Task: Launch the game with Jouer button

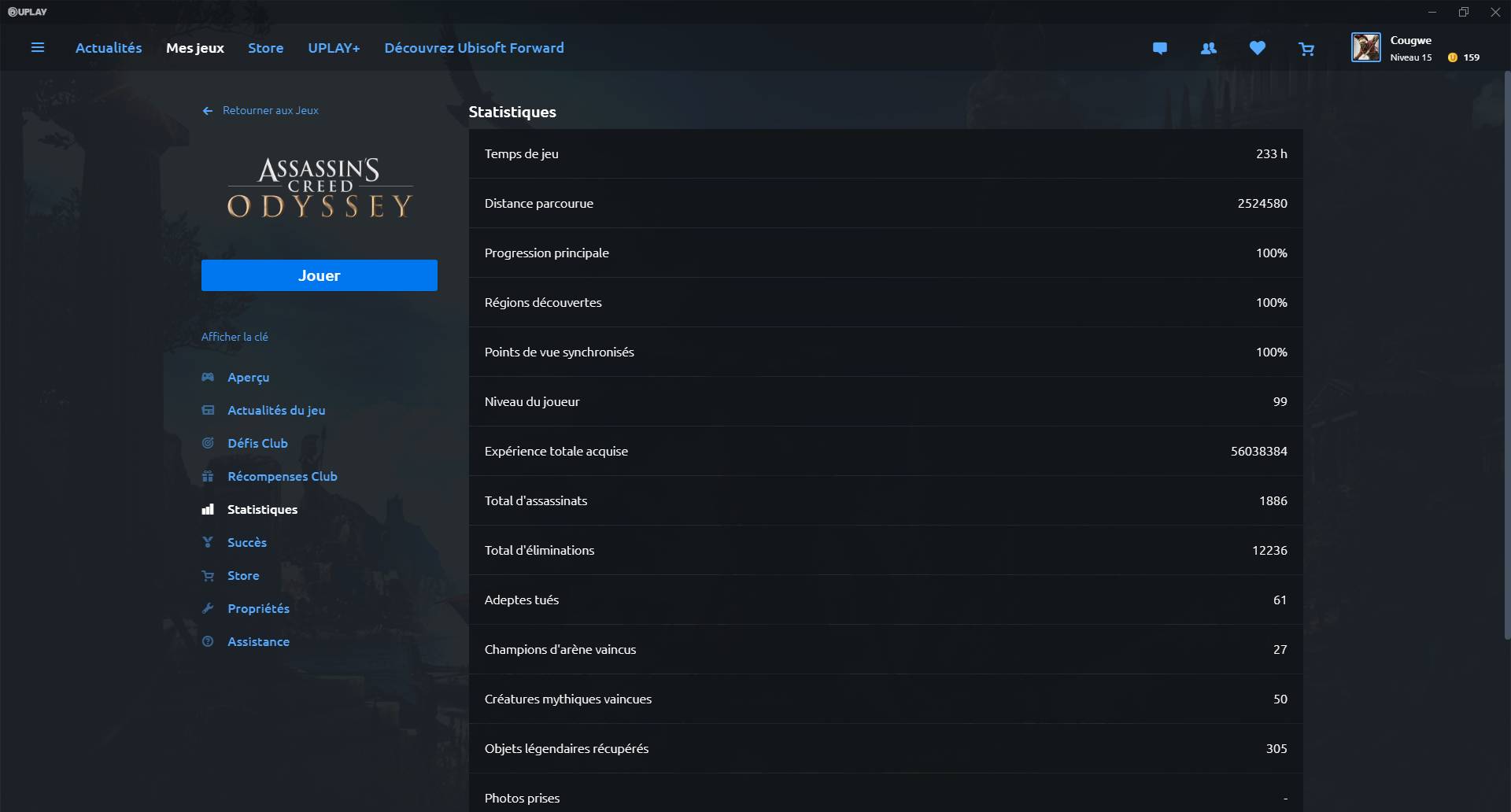Action: point(320,275)
